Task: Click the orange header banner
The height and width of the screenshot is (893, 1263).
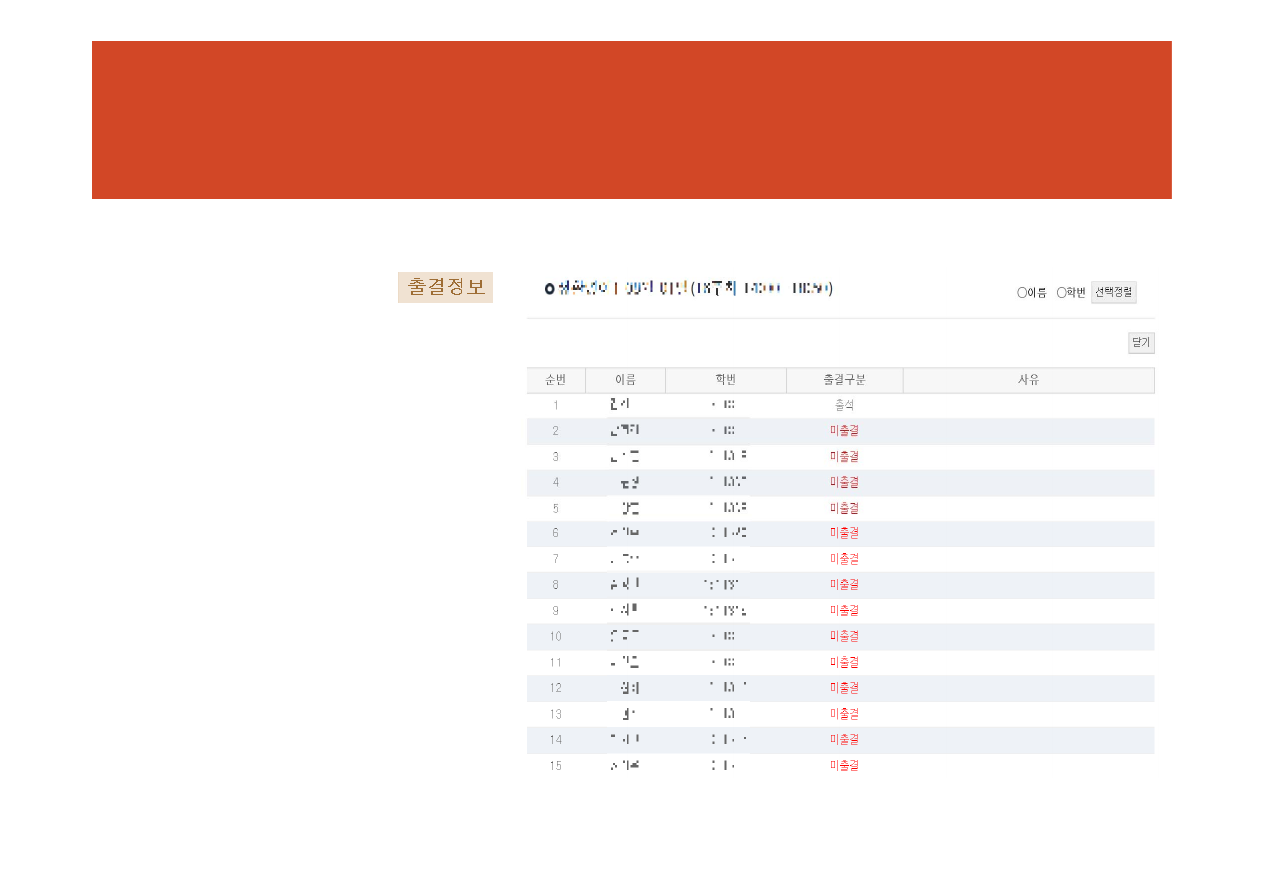Action: pyautogui.click(x=631, y=120)
